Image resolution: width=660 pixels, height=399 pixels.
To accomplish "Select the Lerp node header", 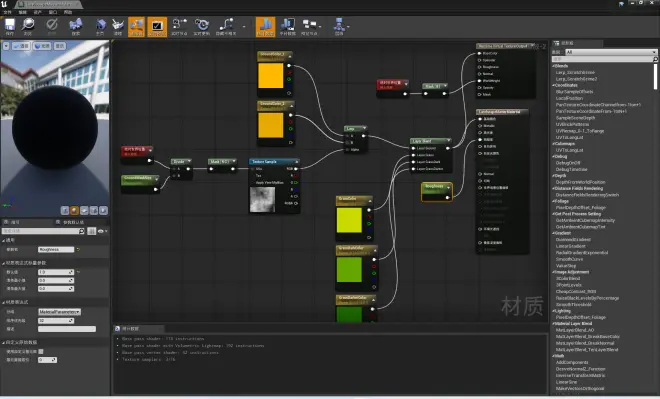I will click(356, 128).
